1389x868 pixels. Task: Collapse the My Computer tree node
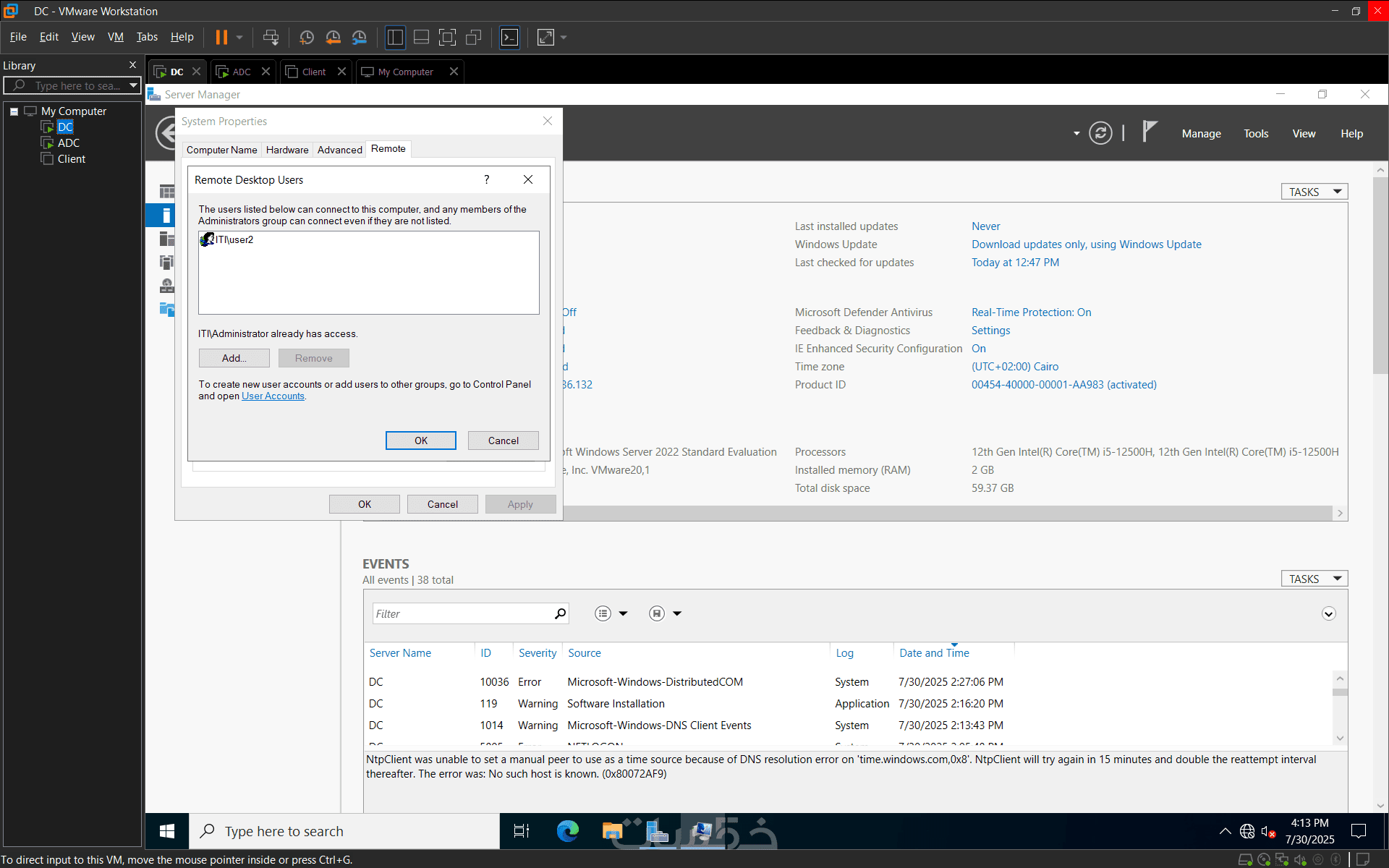point(14,111)
